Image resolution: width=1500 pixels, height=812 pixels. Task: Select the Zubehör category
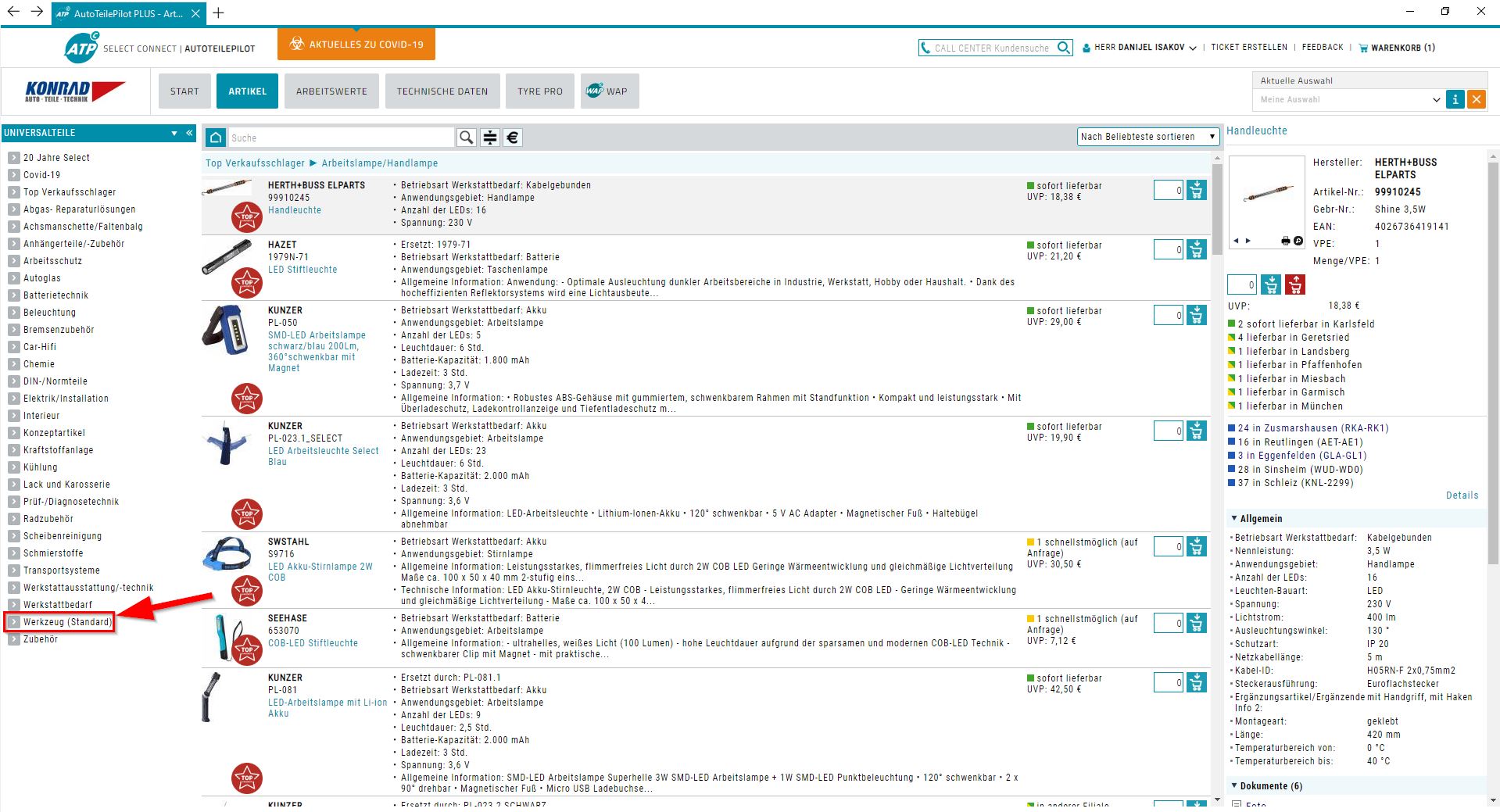point(41,639)
